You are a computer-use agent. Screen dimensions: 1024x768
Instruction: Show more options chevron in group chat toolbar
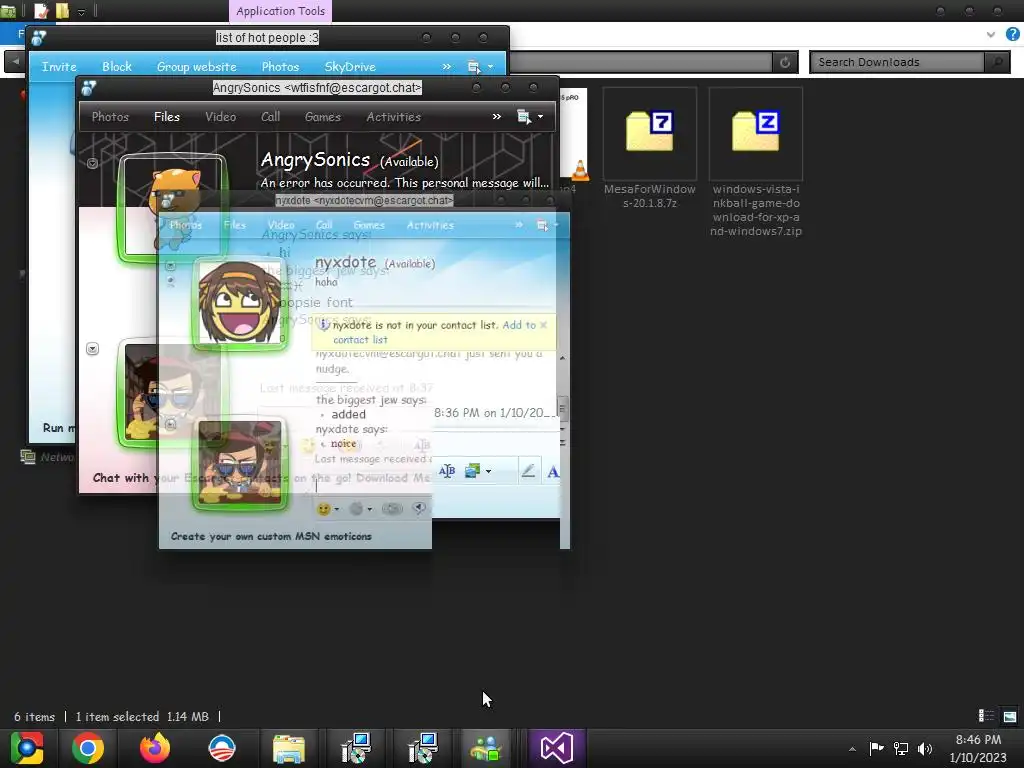click(x=446, y=67)
